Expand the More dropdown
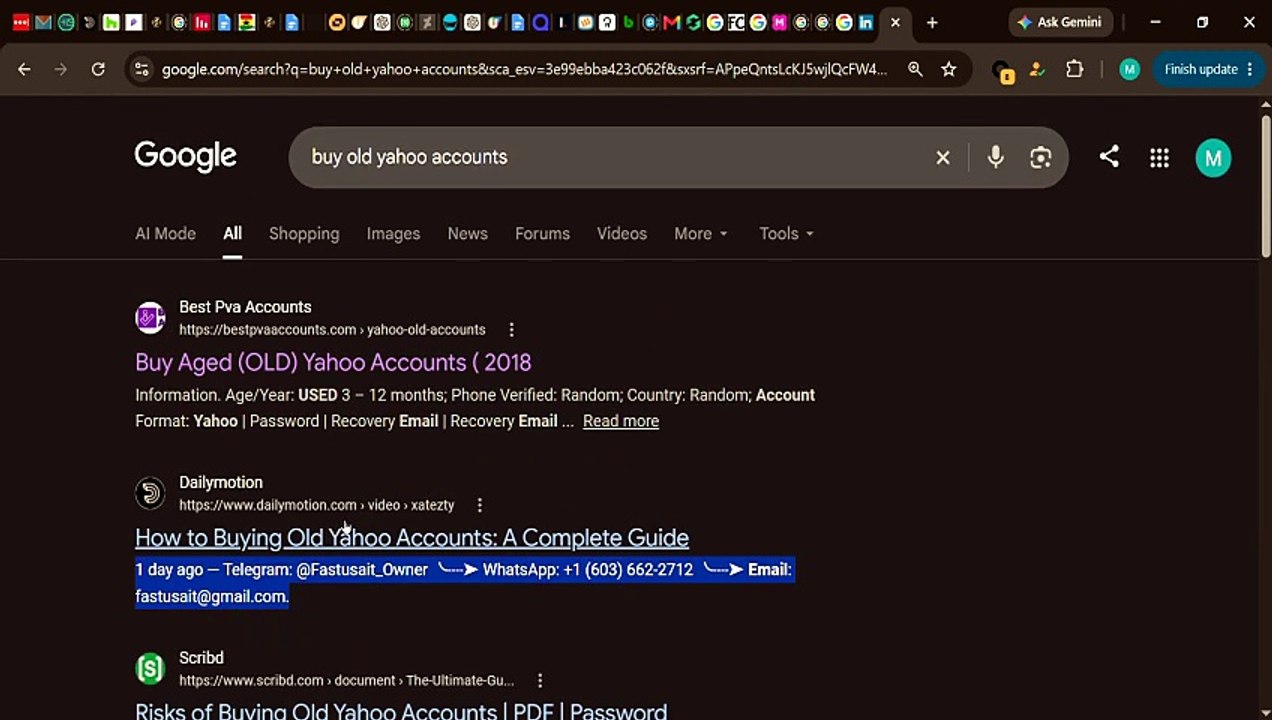This screenshot has width=1272, height=720. tap(701, 233)
